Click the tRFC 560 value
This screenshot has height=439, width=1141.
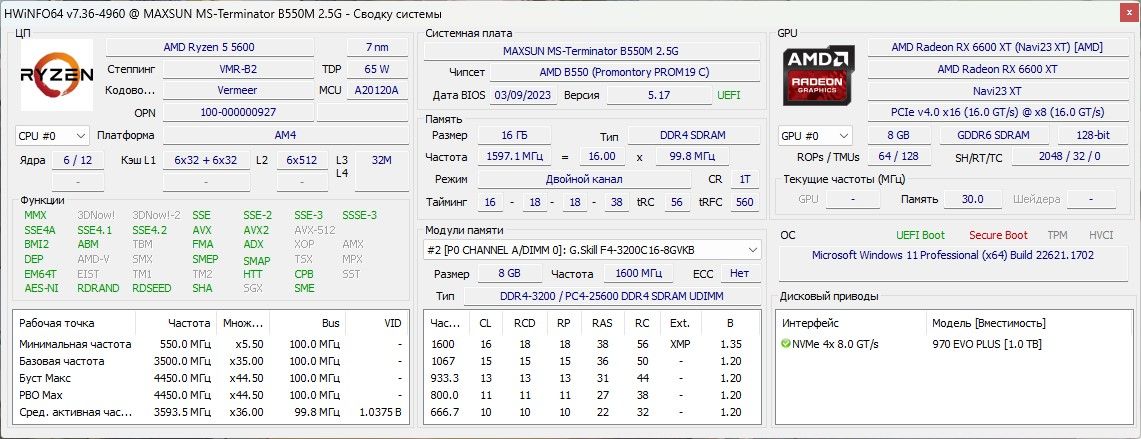[744, 202]
